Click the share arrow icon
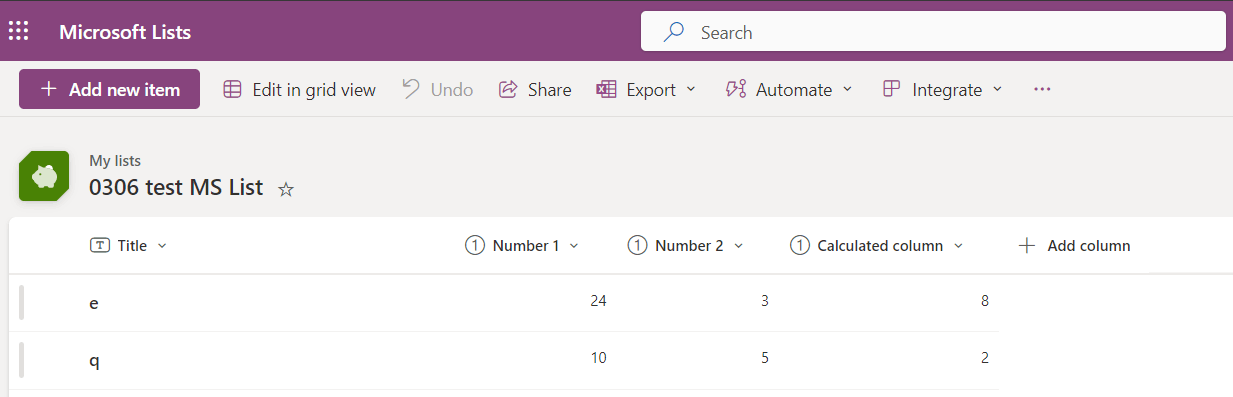Image resolution: width=1233 pixels, height=397 pixels. tap(508, 90)
